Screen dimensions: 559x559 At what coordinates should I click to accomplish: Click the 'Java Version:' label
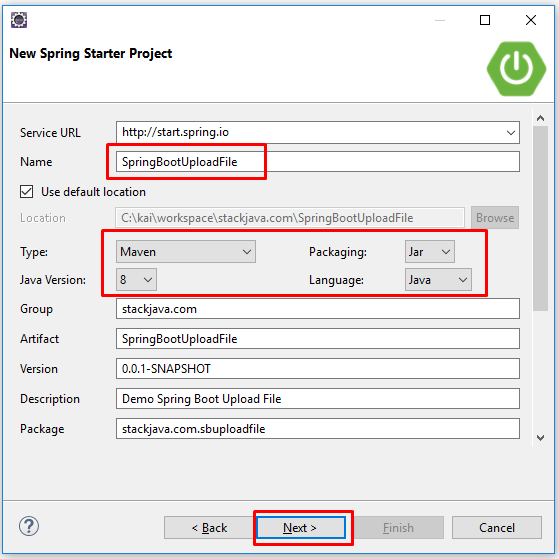[53, 280]
